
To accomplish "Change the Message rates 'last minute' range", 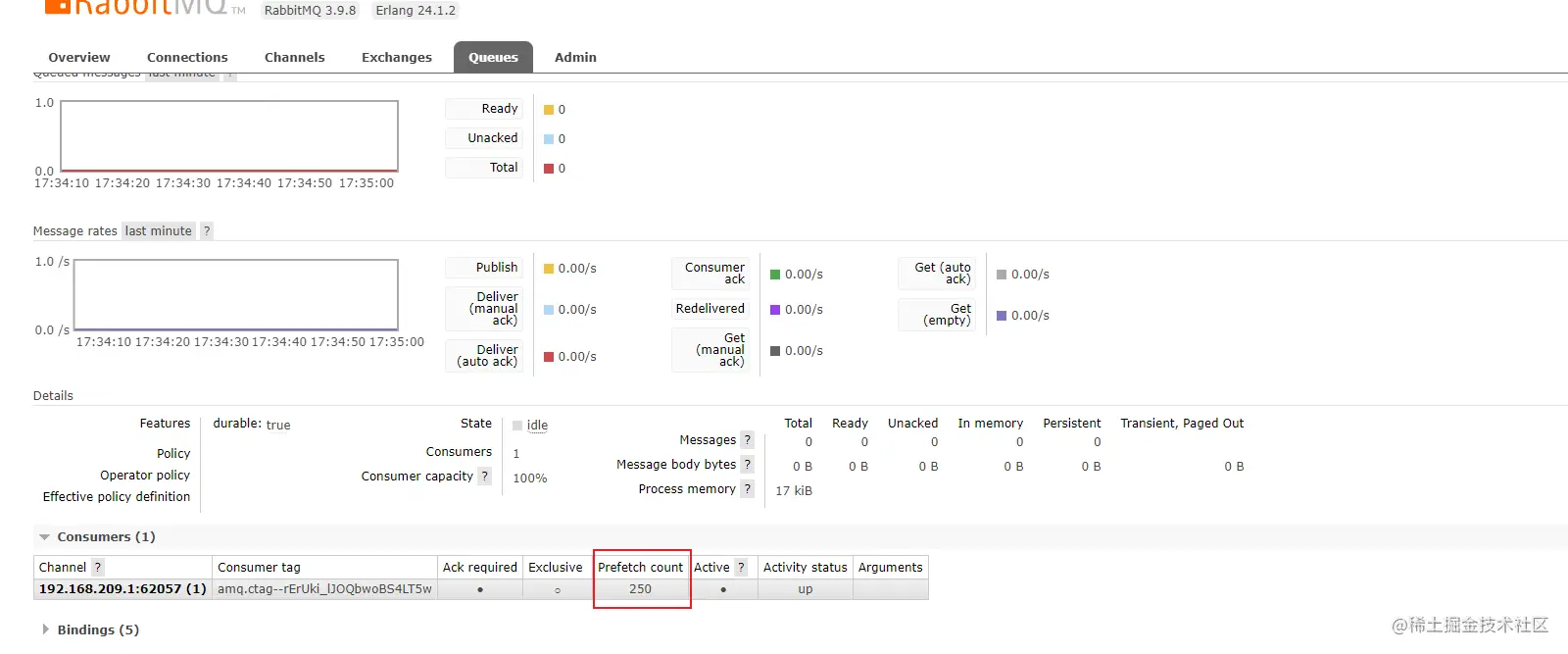I will tap(159, 231).
